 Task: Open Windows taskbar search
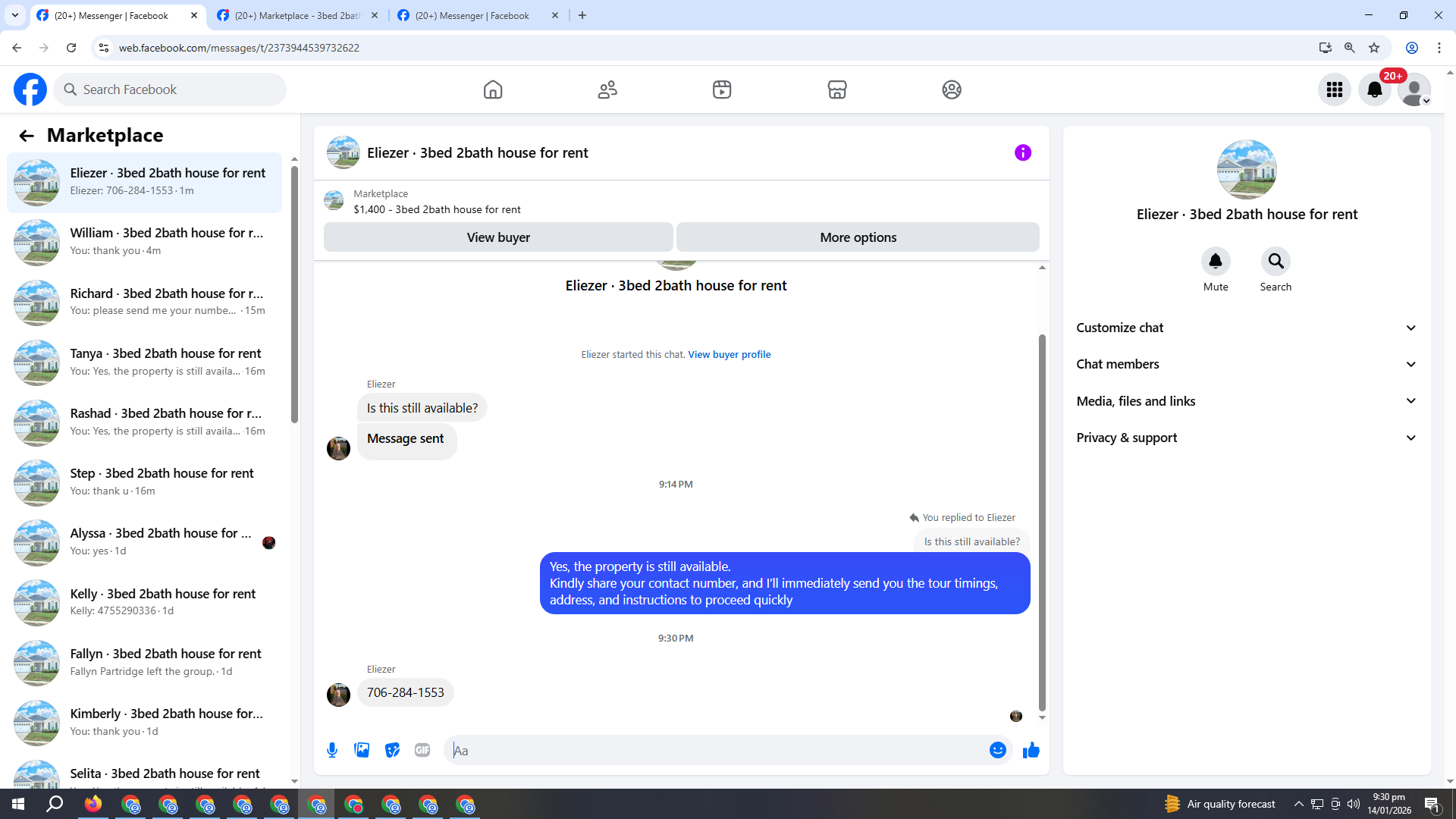pos(55,804)
